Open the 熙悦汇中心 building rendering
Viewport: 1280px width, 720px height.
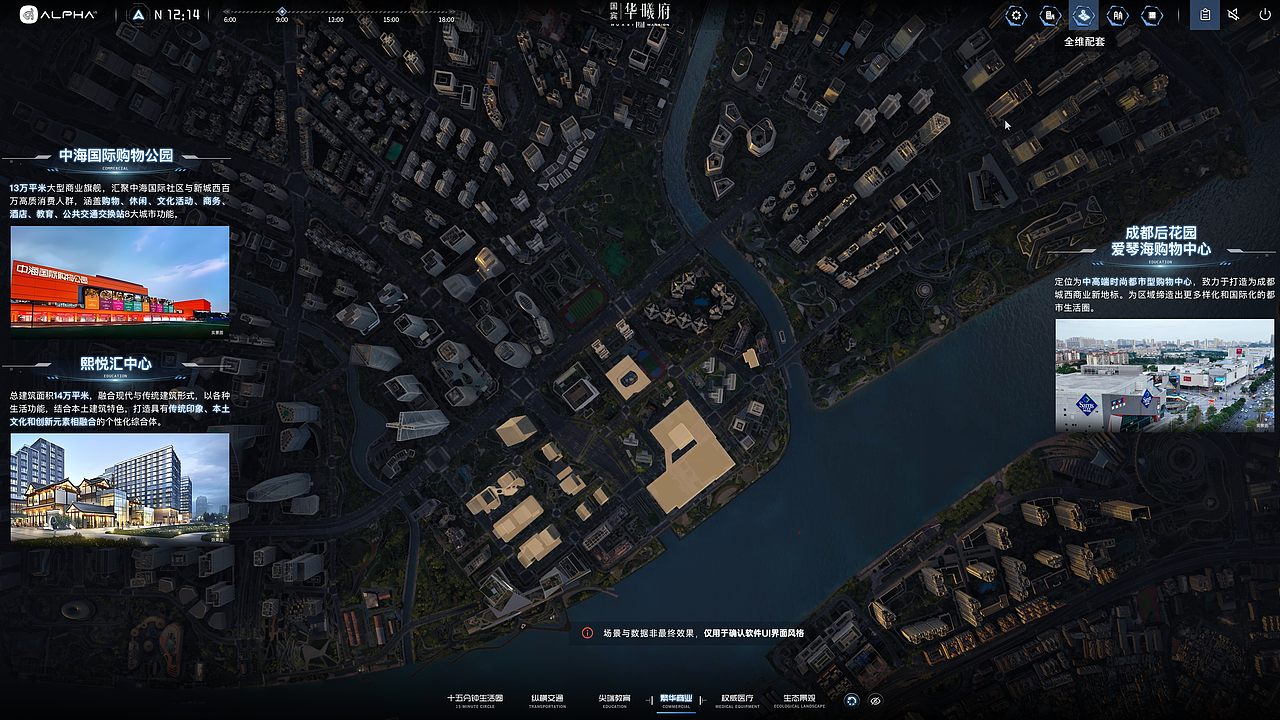[x=120, y=487]
